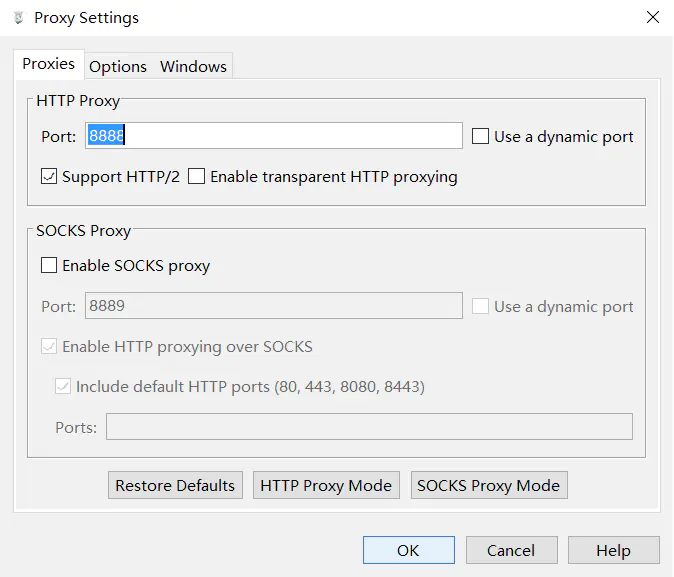Enable dynamic port for HTTP Proxy

click(481, 136)
